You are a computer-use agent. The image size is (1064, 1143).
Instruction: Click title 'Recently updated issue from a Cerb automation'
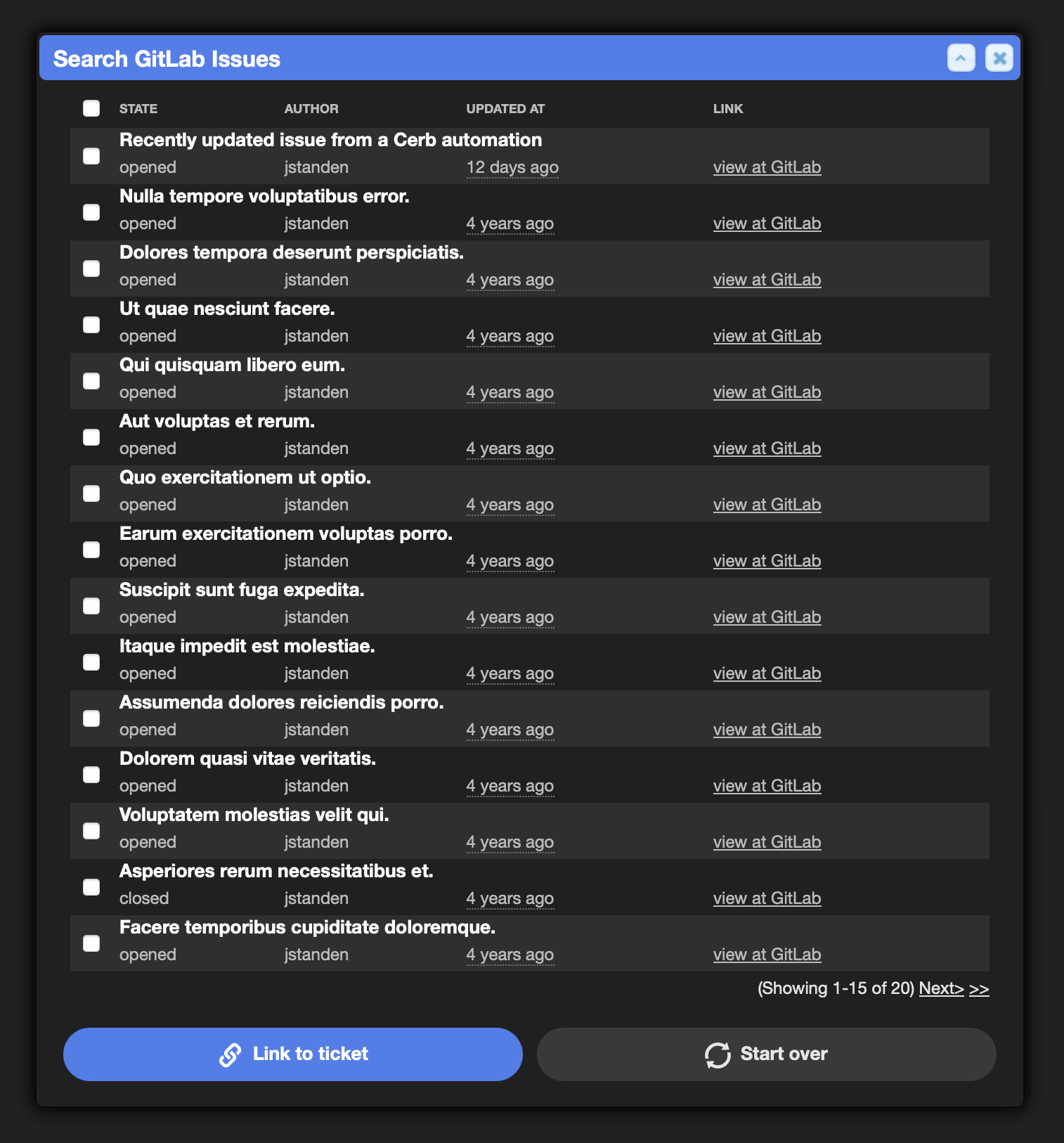tap(331, 140)
